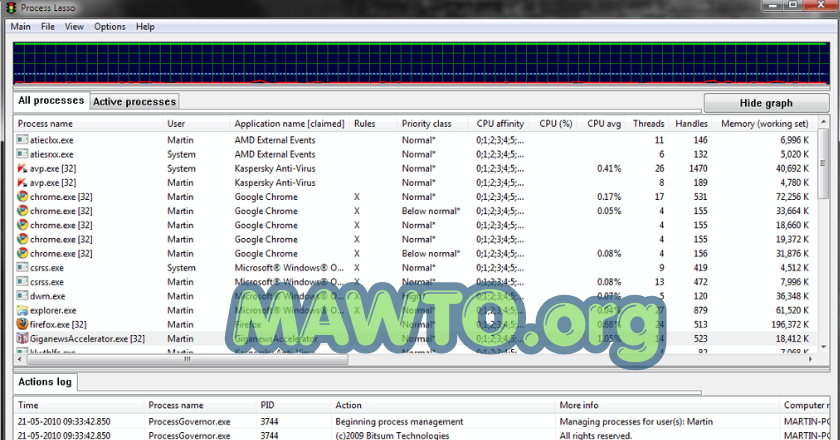Click the CPU usage graph
The image size is (840, 440).
point(421,63)
